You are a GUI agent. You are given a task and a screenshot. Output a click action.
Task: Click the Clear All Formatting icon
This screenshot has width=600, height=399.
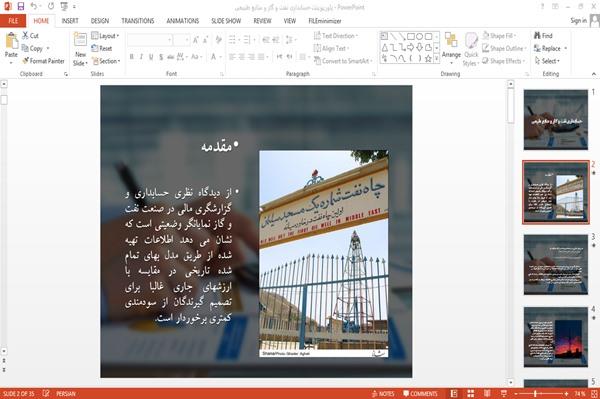(218, 40)
